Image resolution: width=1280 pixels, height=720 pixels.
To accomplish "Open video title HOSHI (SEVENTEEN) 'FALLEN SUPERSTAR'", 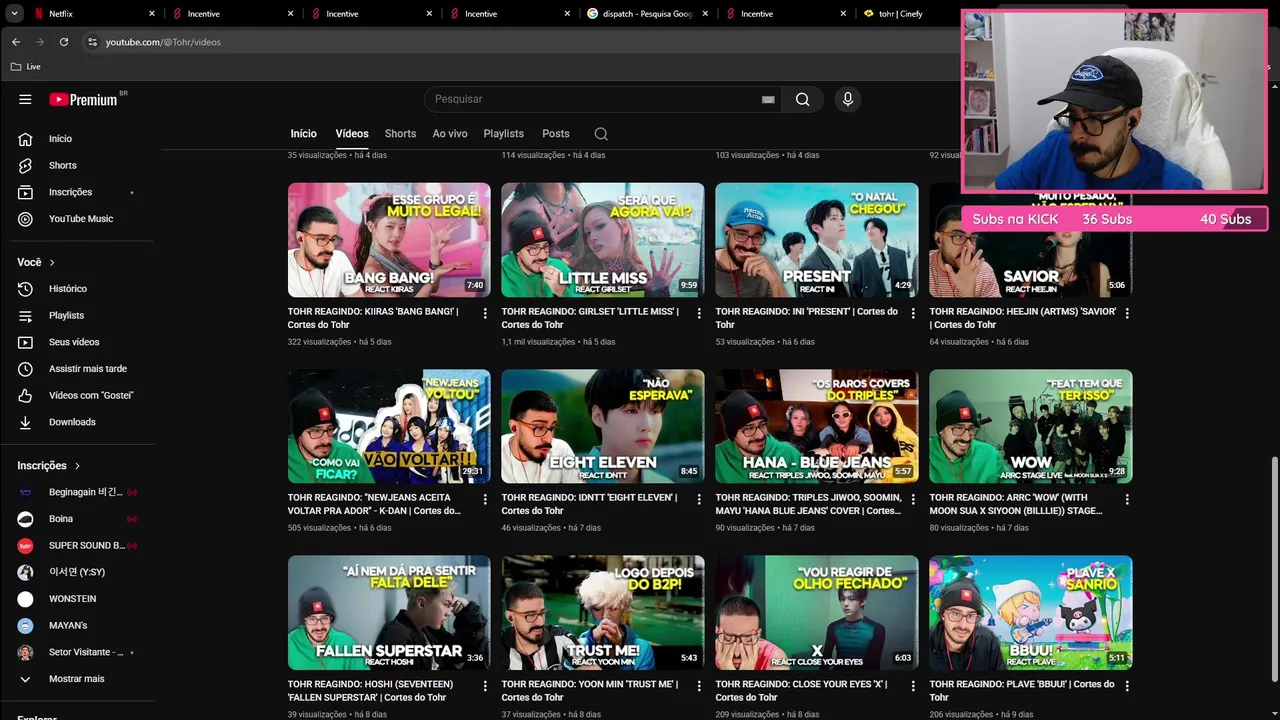I will [371, 691].
